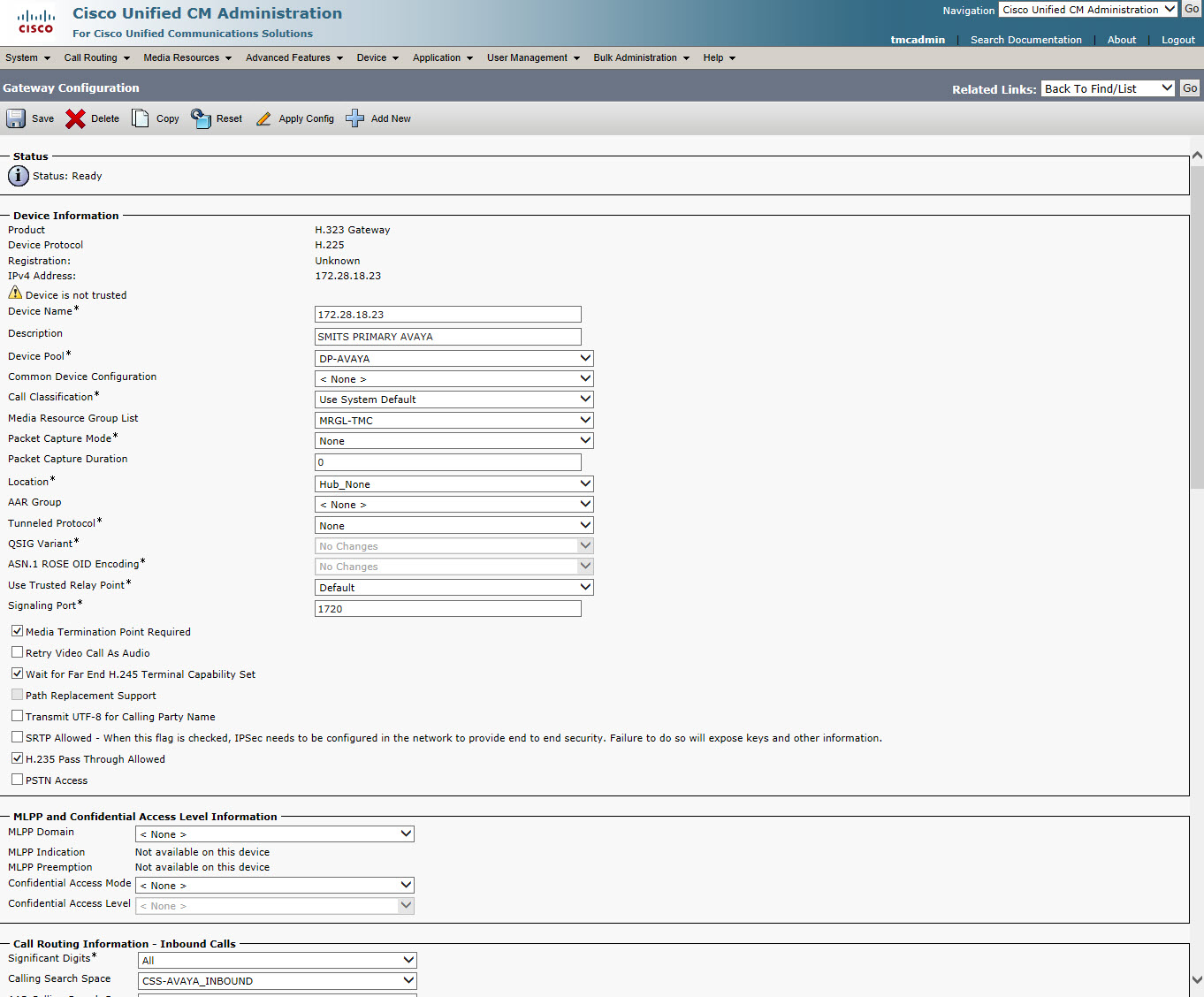
Task: Open the Related Links dropdown
Action: [x=1108, y=88]
